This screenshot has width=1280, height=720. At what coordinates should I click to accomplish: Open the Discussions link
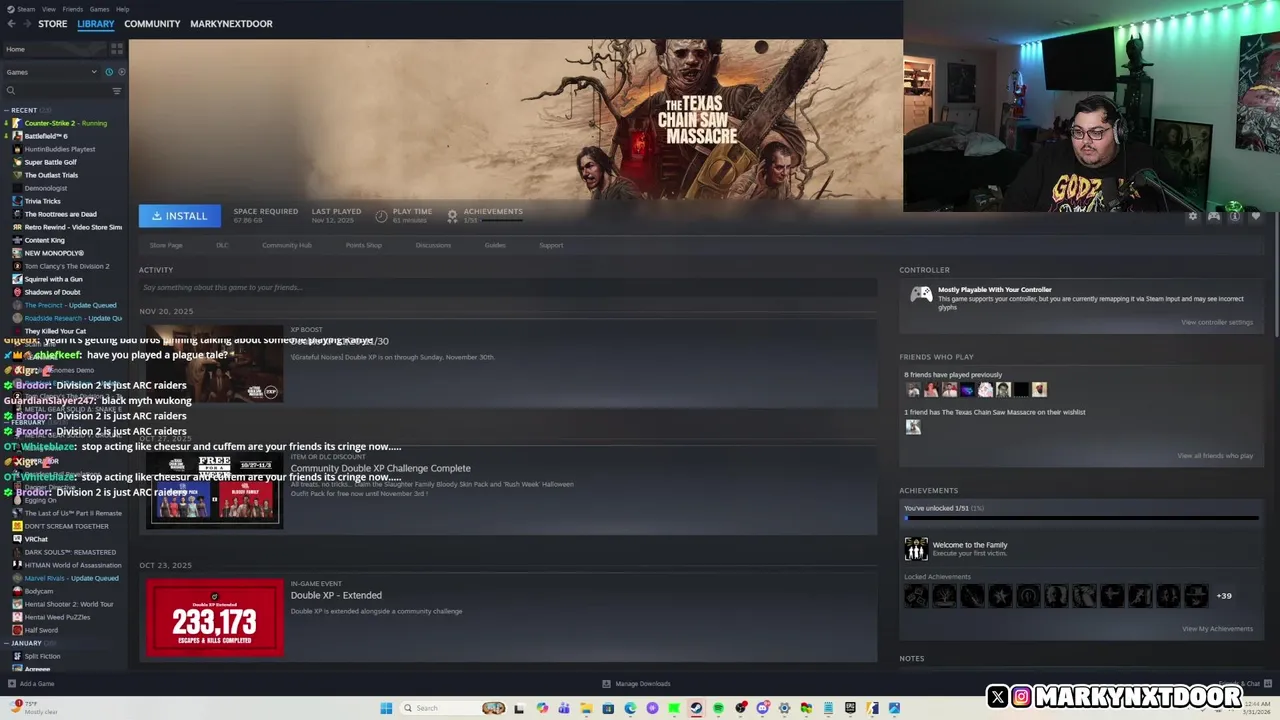[x=433, y=245]
